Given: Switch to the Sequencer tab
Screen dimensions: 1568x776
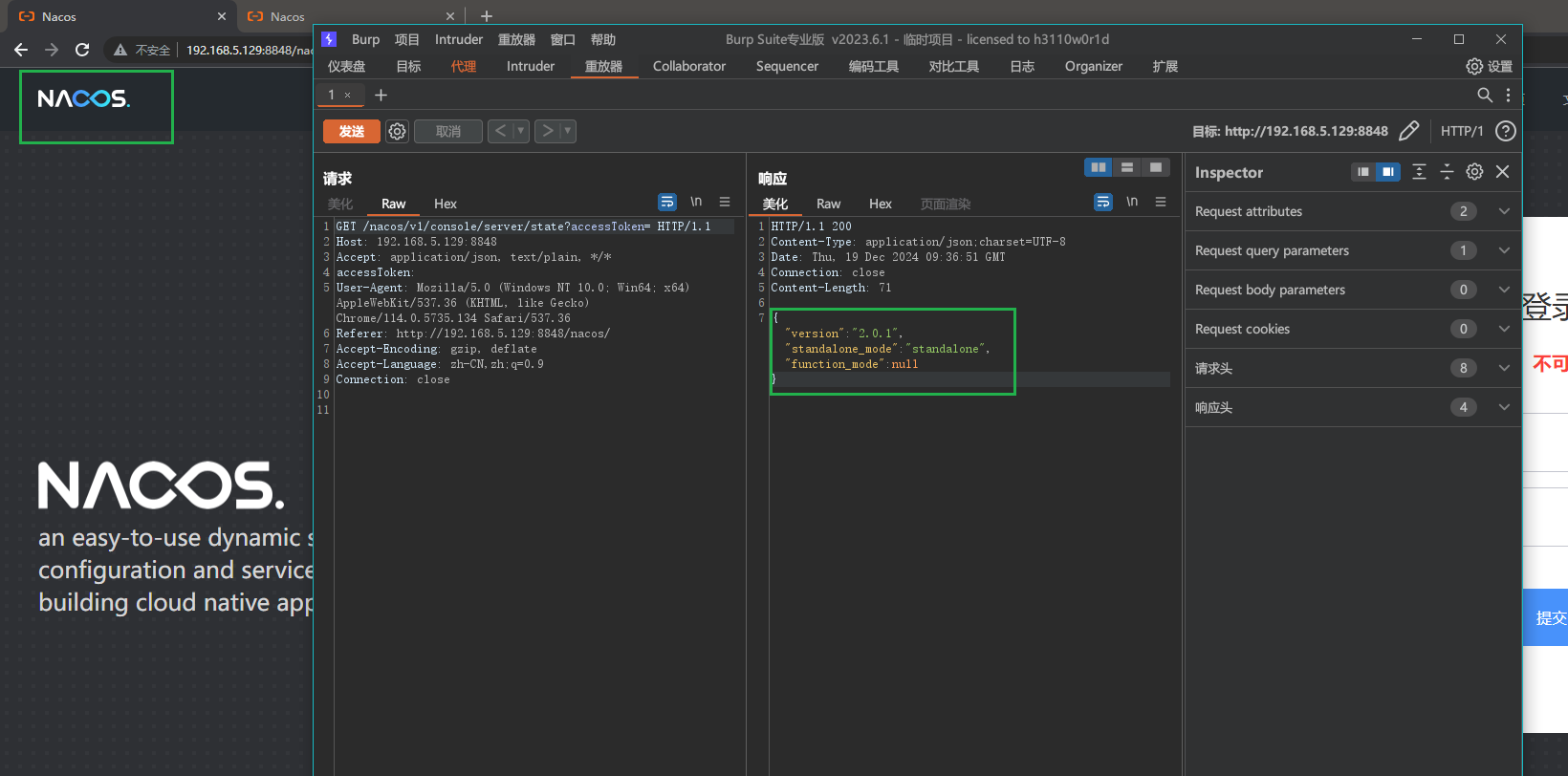Looking at the screenshot, I should [787, 66].
